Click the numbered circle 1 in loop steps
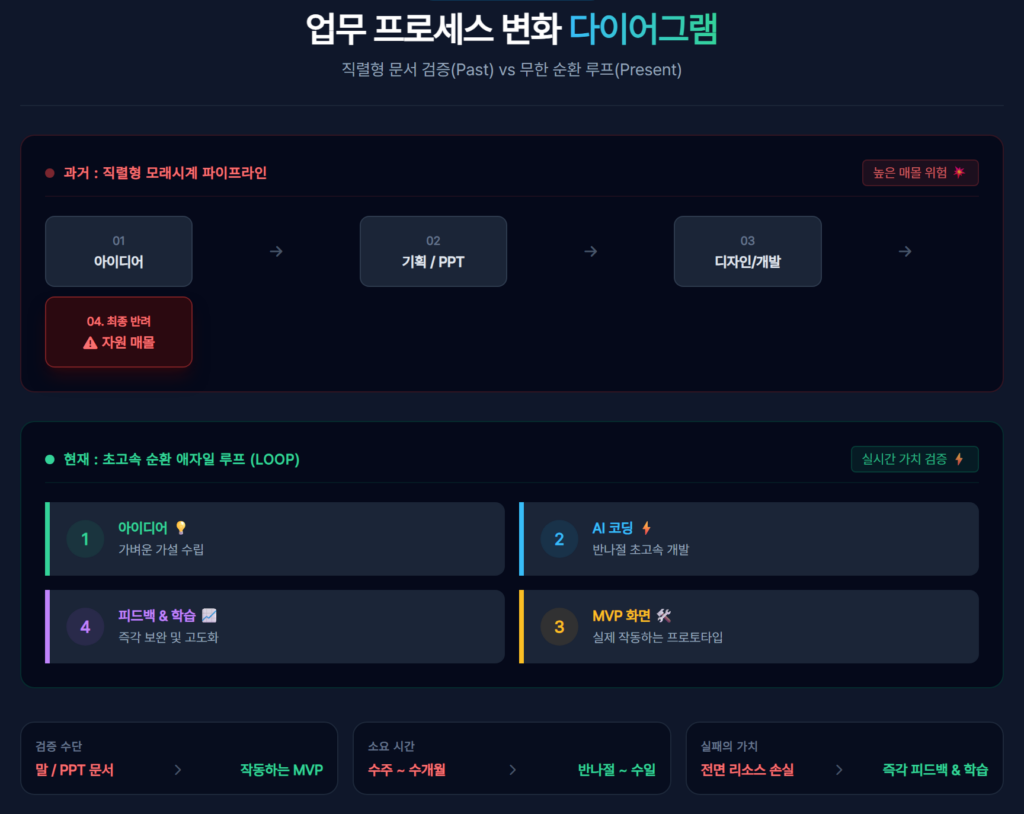Screen dimensions: 1024x814 85,539
